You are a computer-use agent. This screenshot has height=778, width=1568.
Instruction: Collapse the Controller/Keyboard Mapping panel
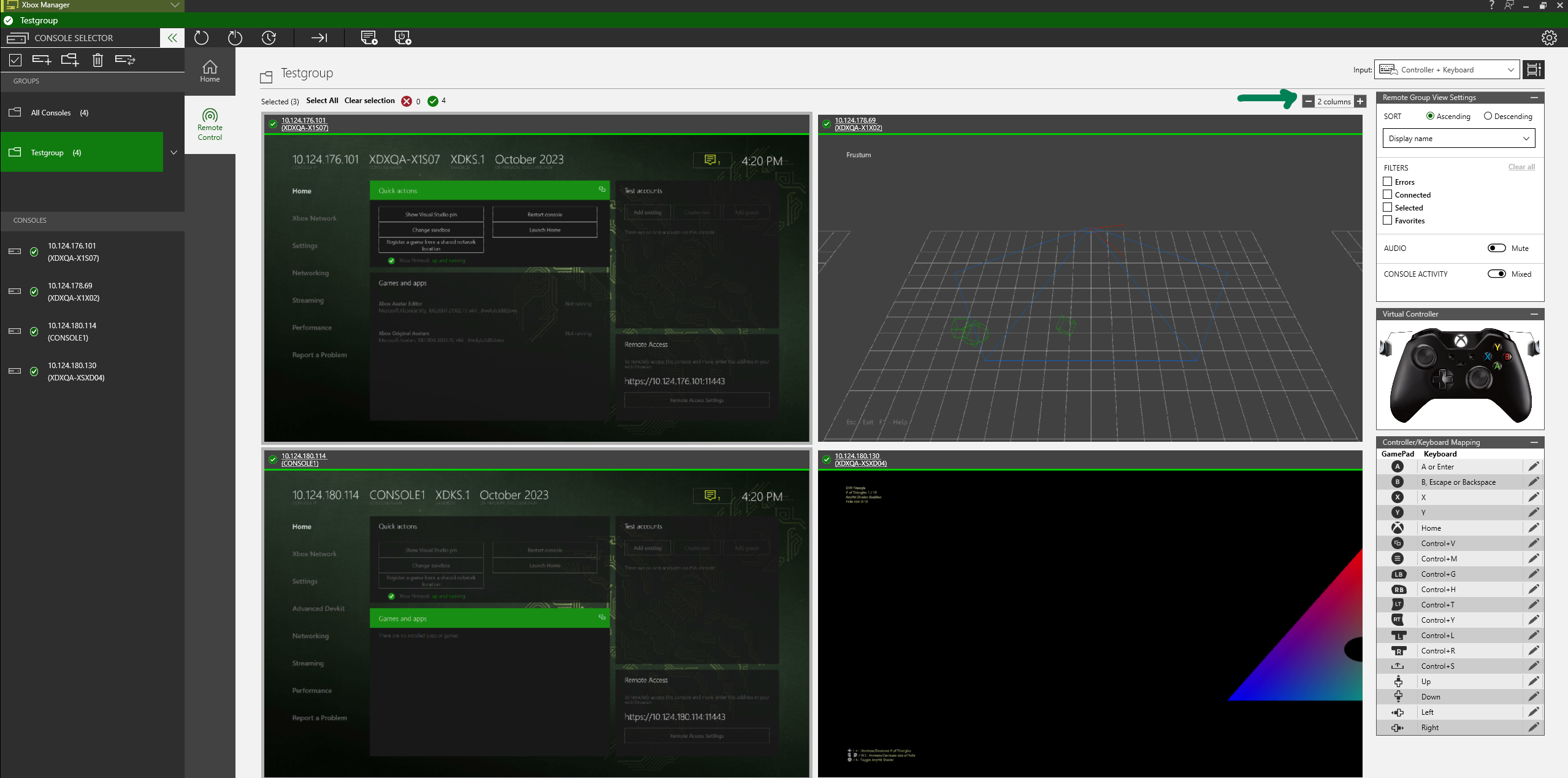coord(1534,442)
